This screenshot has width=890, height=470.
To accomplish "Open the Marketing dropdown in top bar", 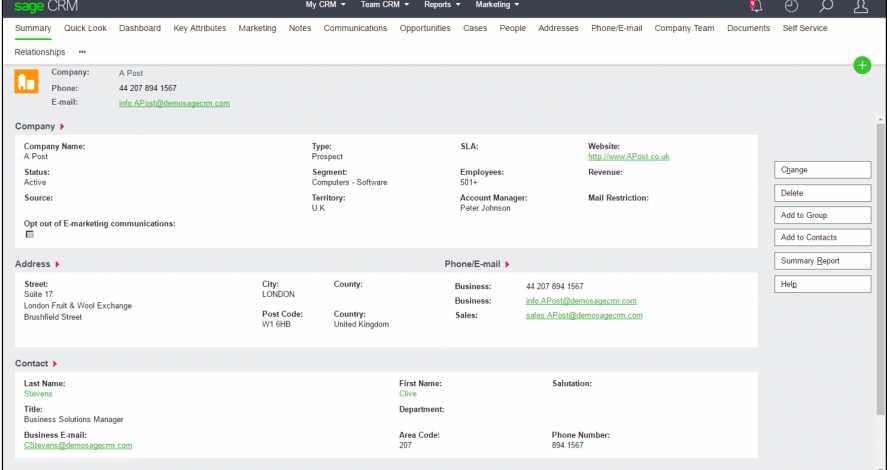I will pyautogui.click(x=497, y=5).
